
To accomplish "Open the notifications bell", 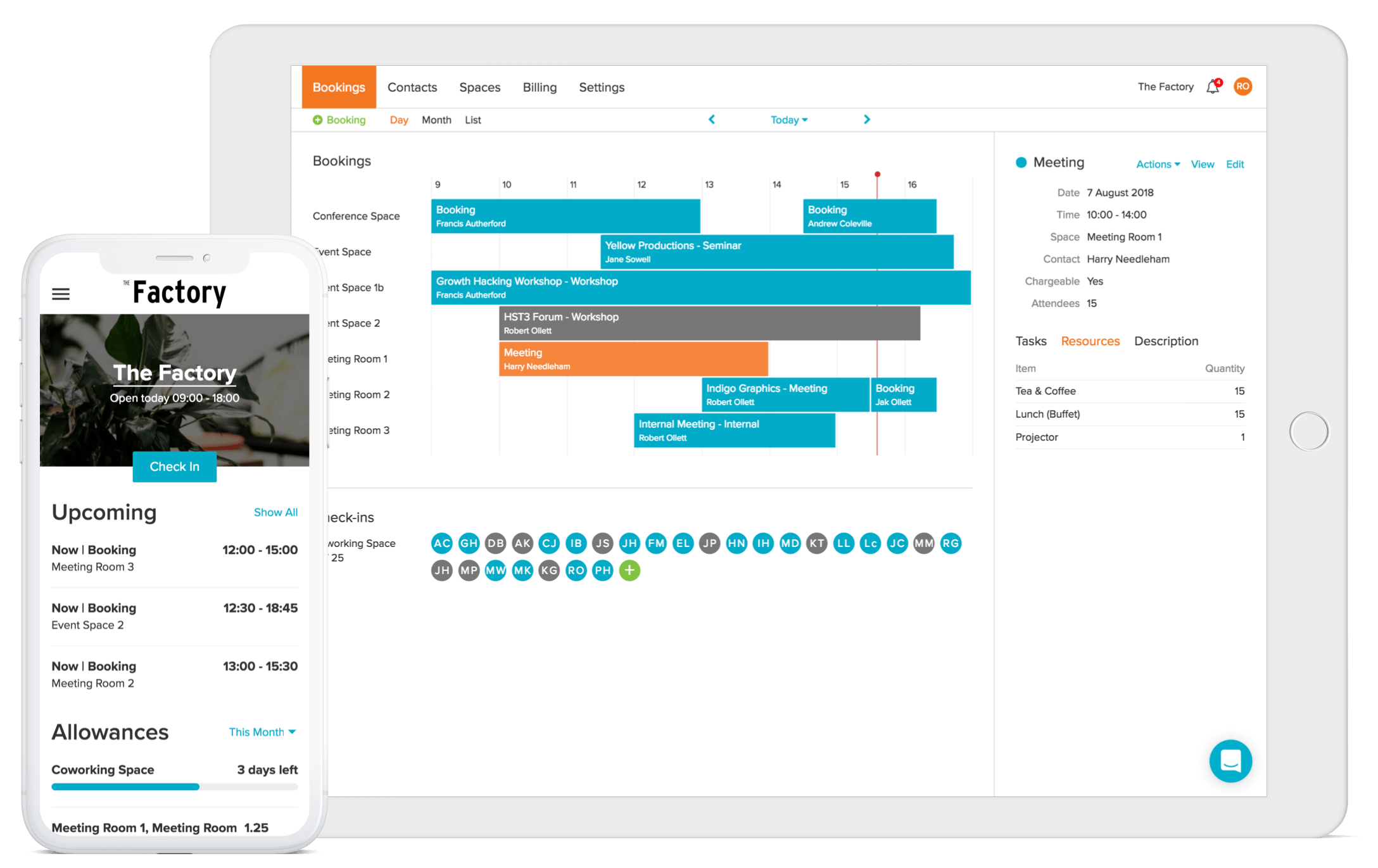I will tap(1213, 87).
